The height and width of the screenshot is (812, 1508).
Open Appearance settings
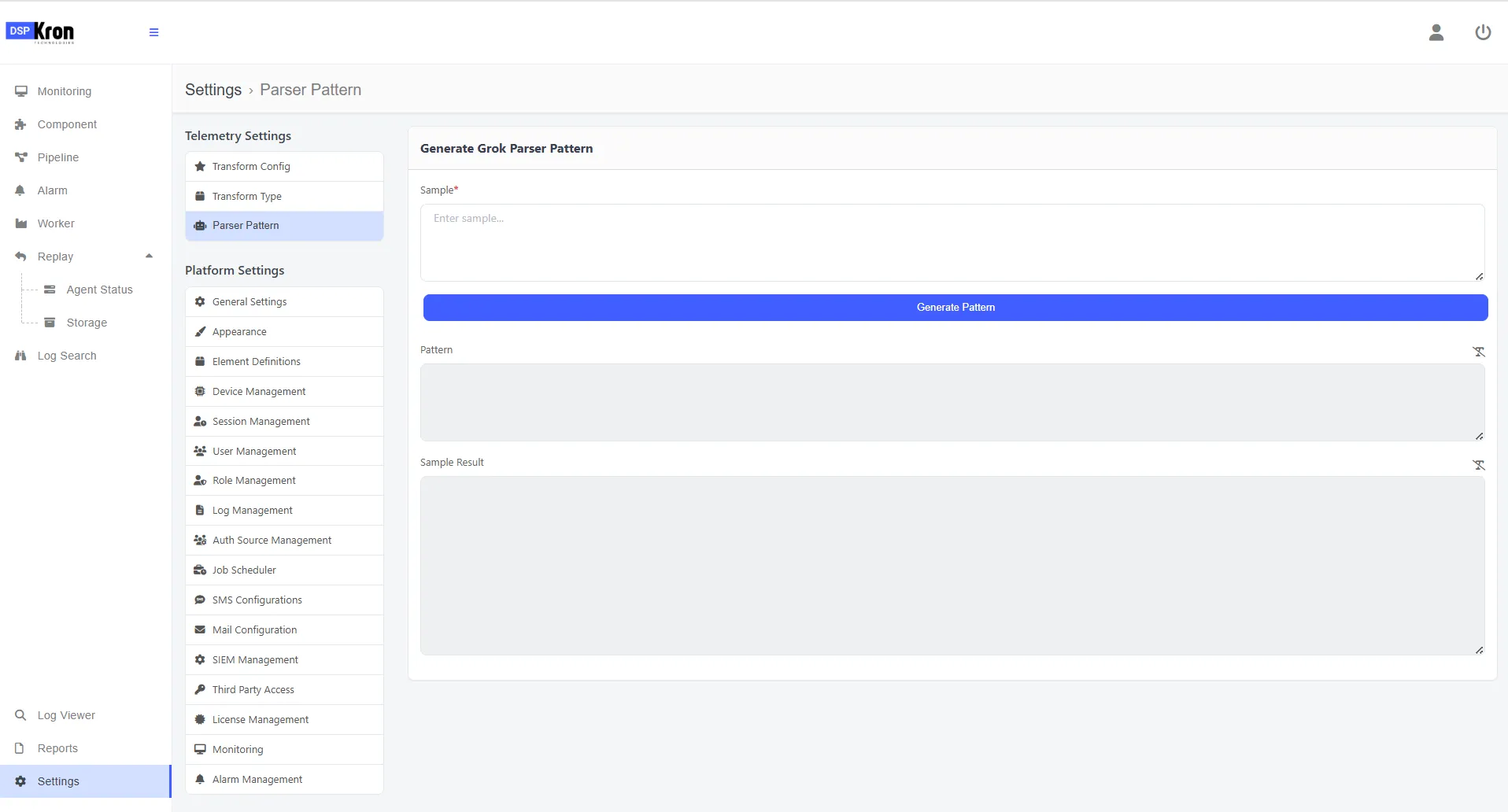coord(284,332)
